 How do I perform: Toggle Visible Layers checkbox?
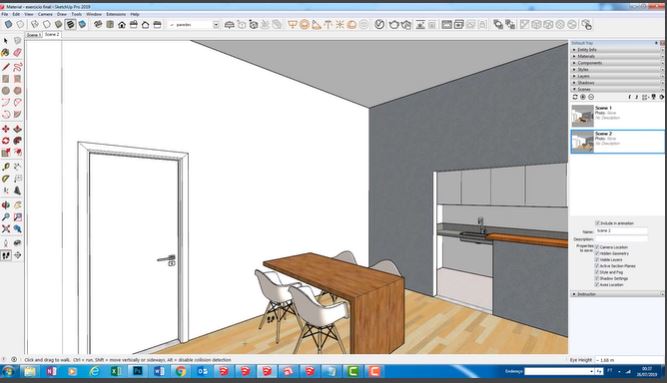[x=597, y=260]
